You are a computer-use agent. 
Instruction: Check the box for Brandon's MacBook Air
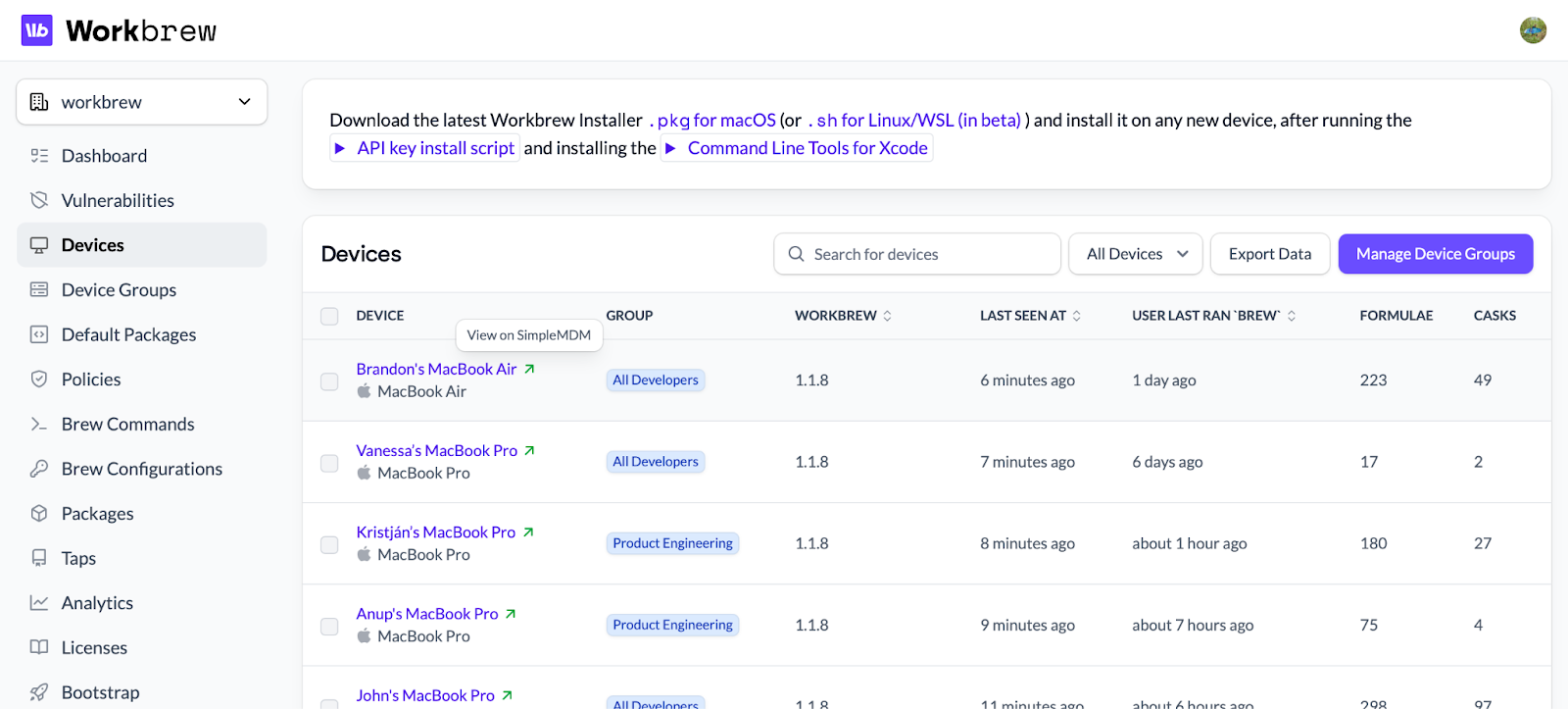[x=329, y=381]
